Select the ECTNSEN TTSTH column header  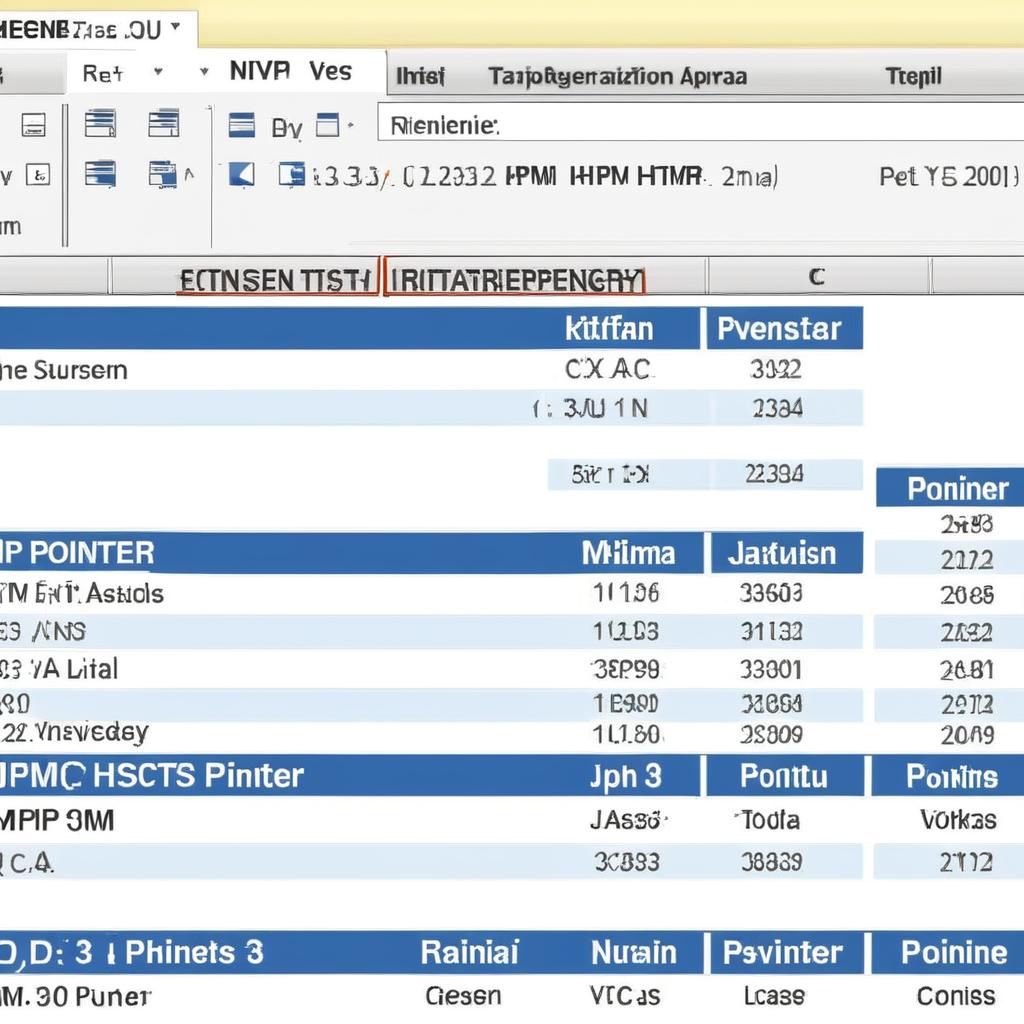(x=276, y=281)
